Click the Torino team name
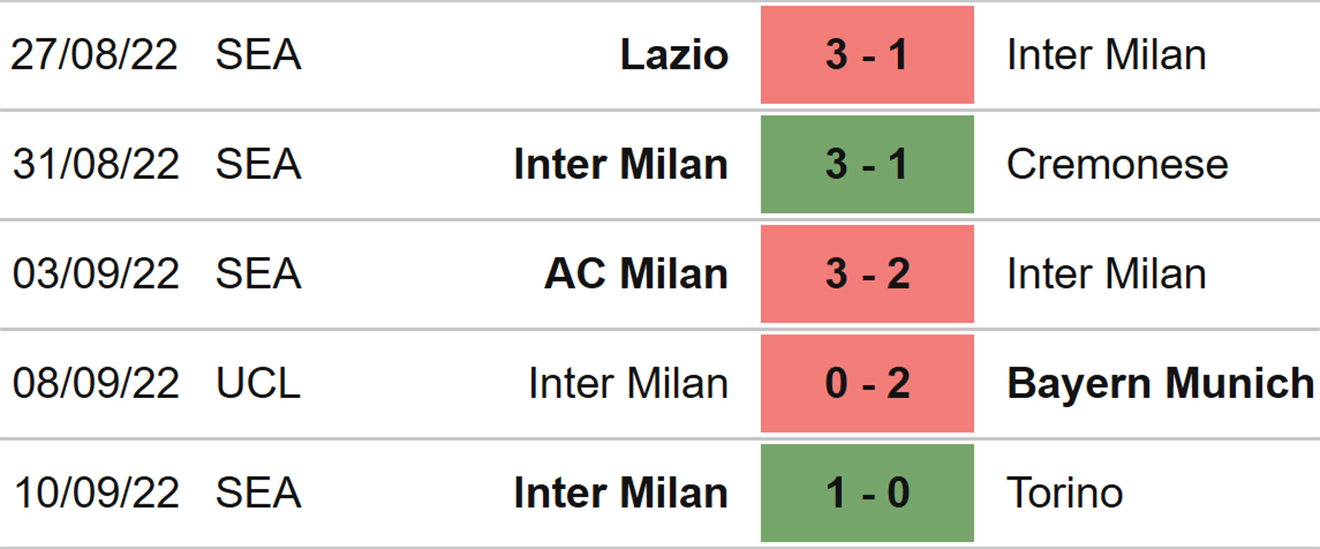Viewport: 1320px width, 549px height. (x=1065, y=494)
